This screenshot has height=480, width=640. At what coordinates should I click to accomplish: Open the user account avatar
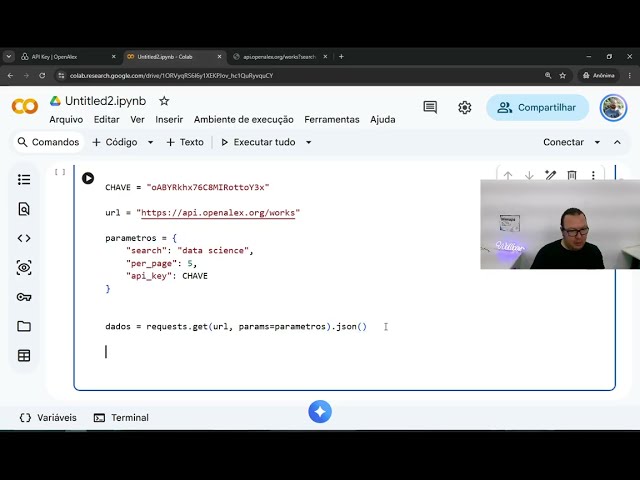tap(613, 108)
